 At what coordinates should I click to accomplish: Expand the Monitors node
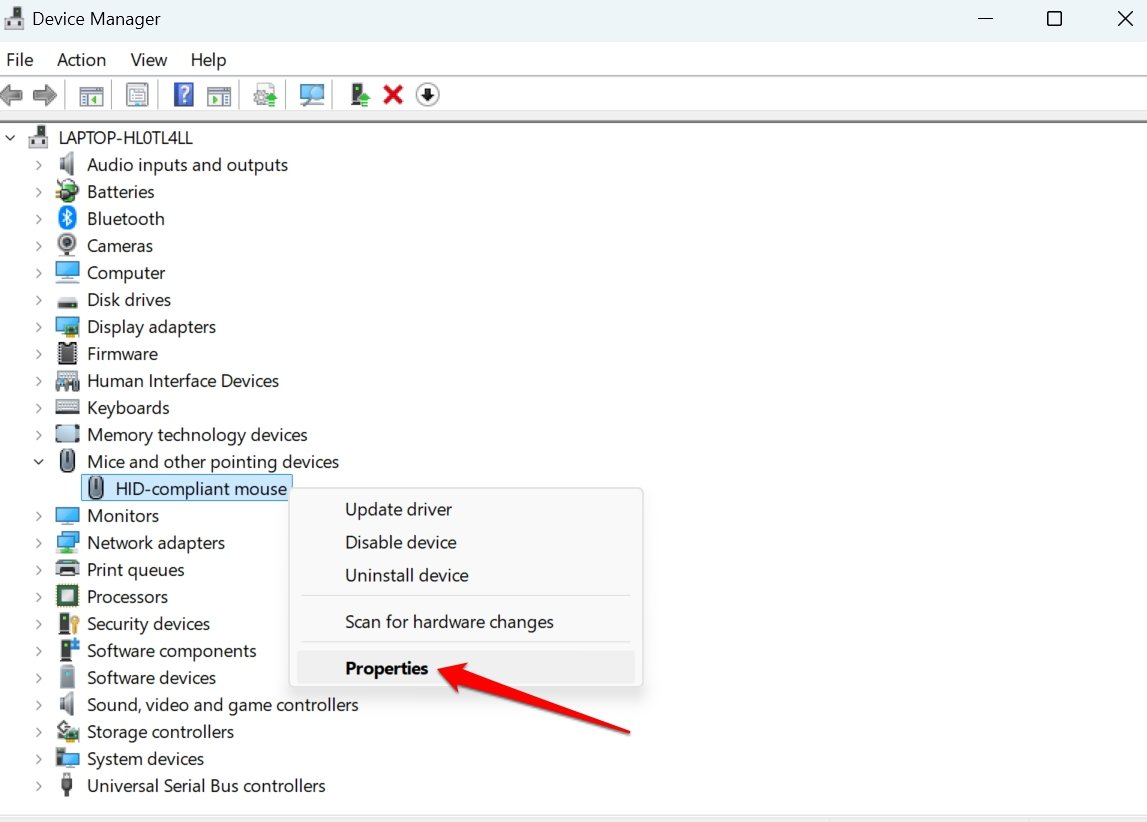(x=39, y=516)
